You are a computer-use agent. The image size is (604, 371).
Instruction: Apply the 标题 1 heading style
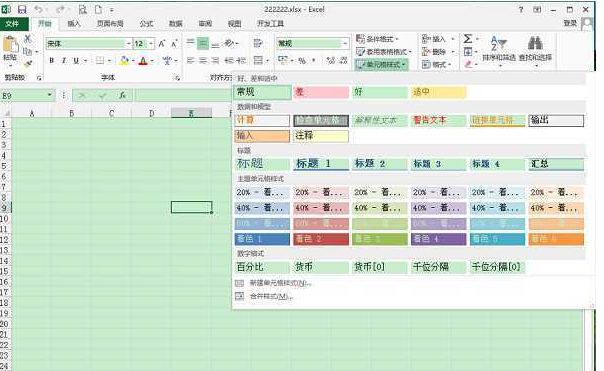point(321,164)
